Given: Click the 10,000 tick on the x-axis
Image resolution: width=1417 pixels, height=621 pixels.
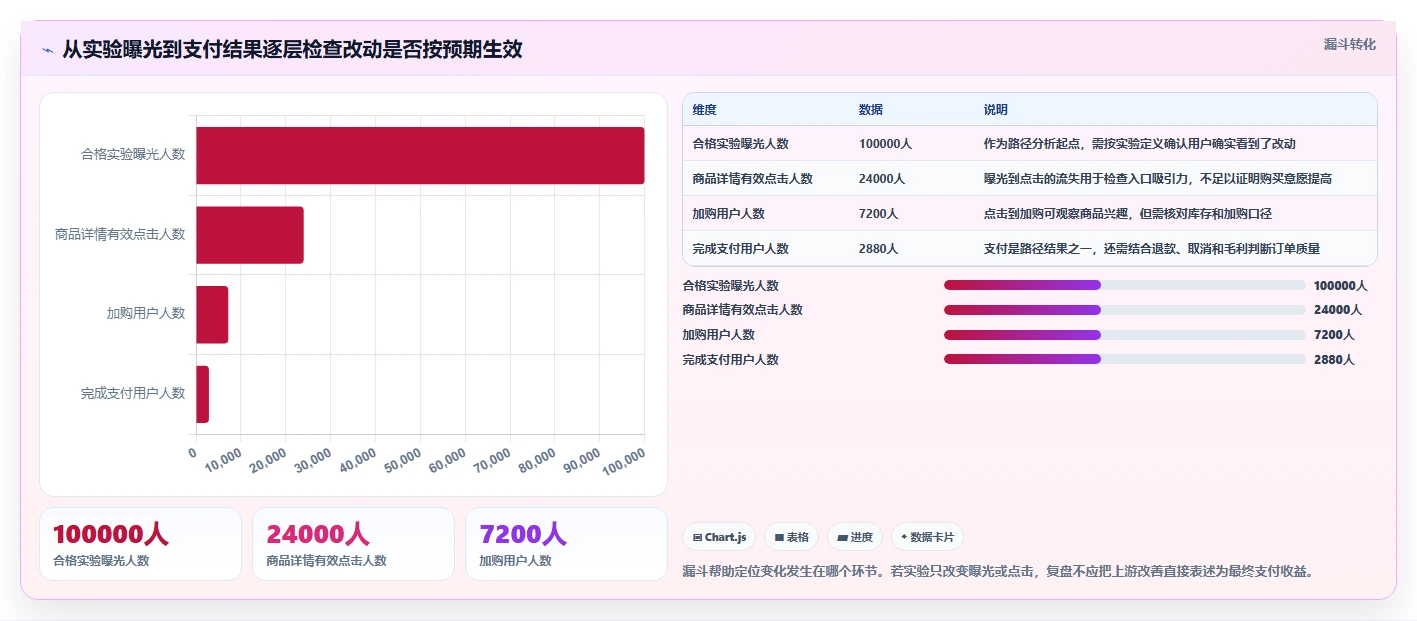Looking at the screenshot, I should pyautogui.click(x=223, y=460).
